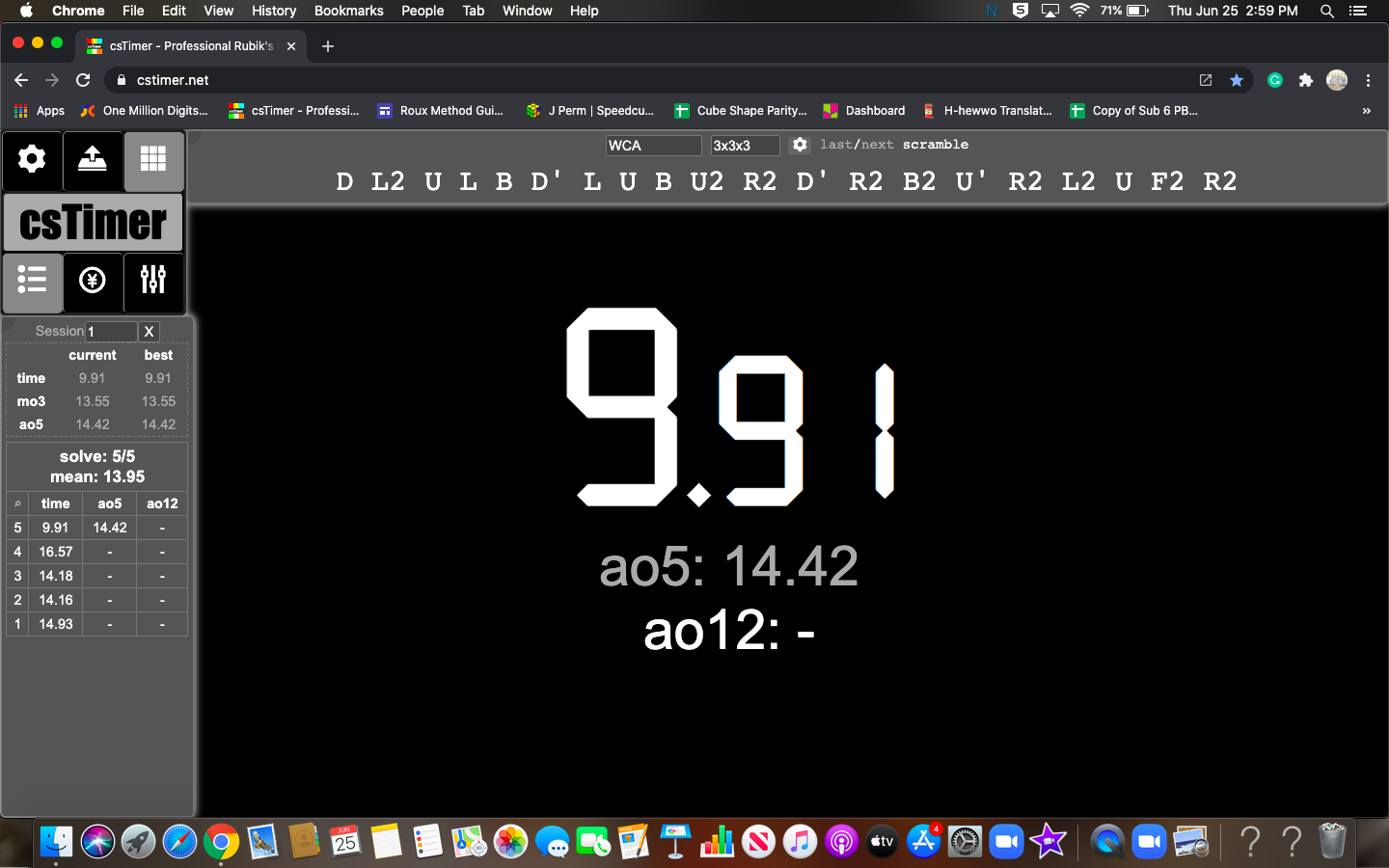Click ao5 14.42 in solve row 5
Screen dimensions: 1389x868
pos(110,528)
